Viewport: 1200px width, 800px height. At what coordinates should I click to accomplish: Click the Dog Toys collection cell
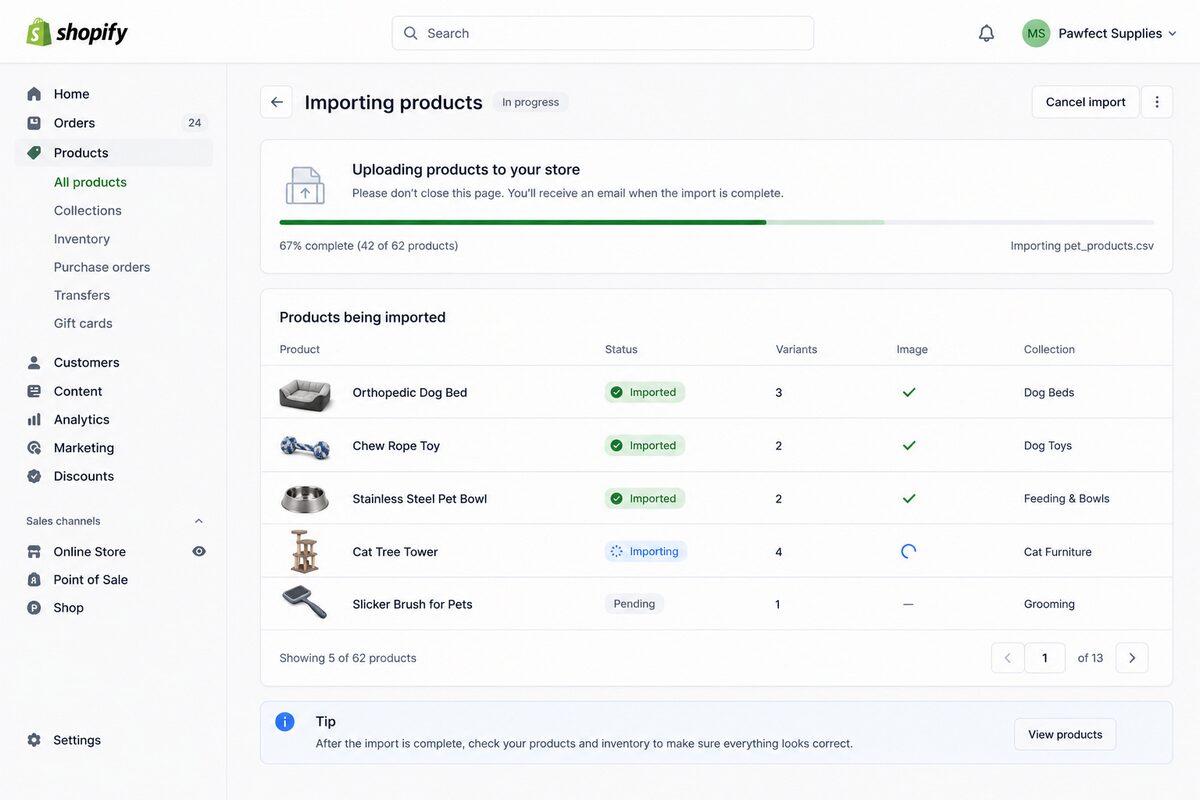[x=1048, y=446]
